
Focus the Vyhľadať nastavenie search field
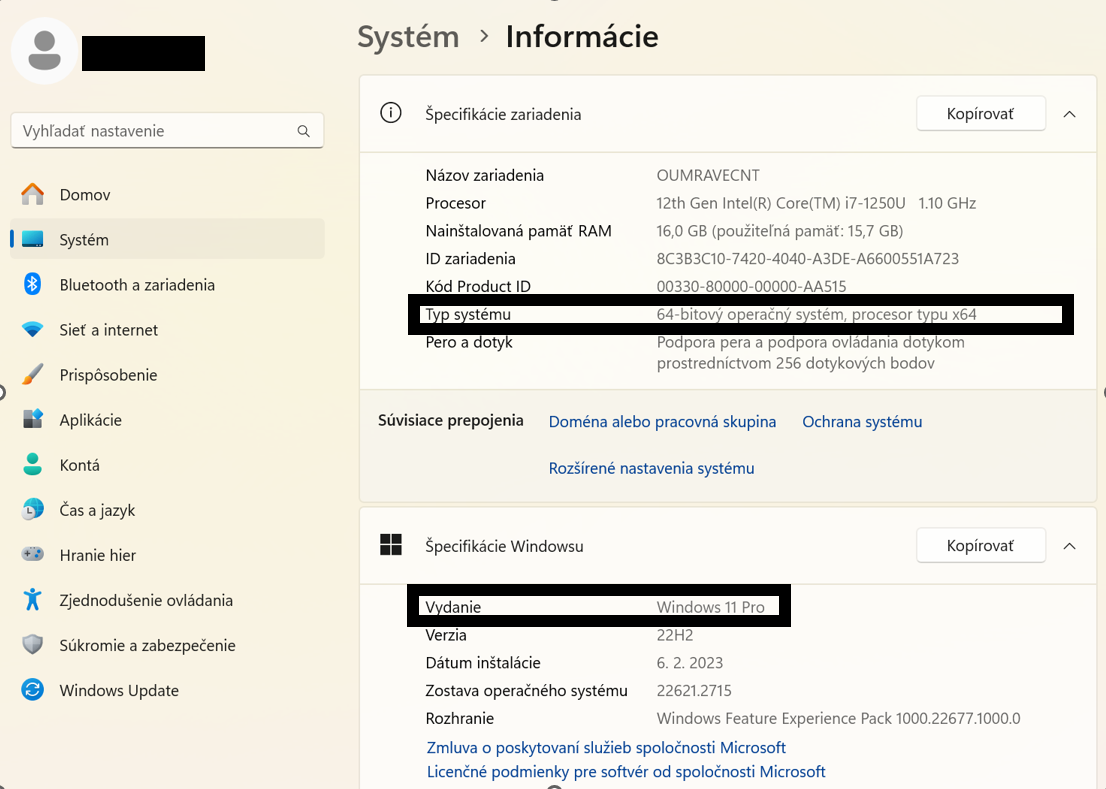(167, 131)
